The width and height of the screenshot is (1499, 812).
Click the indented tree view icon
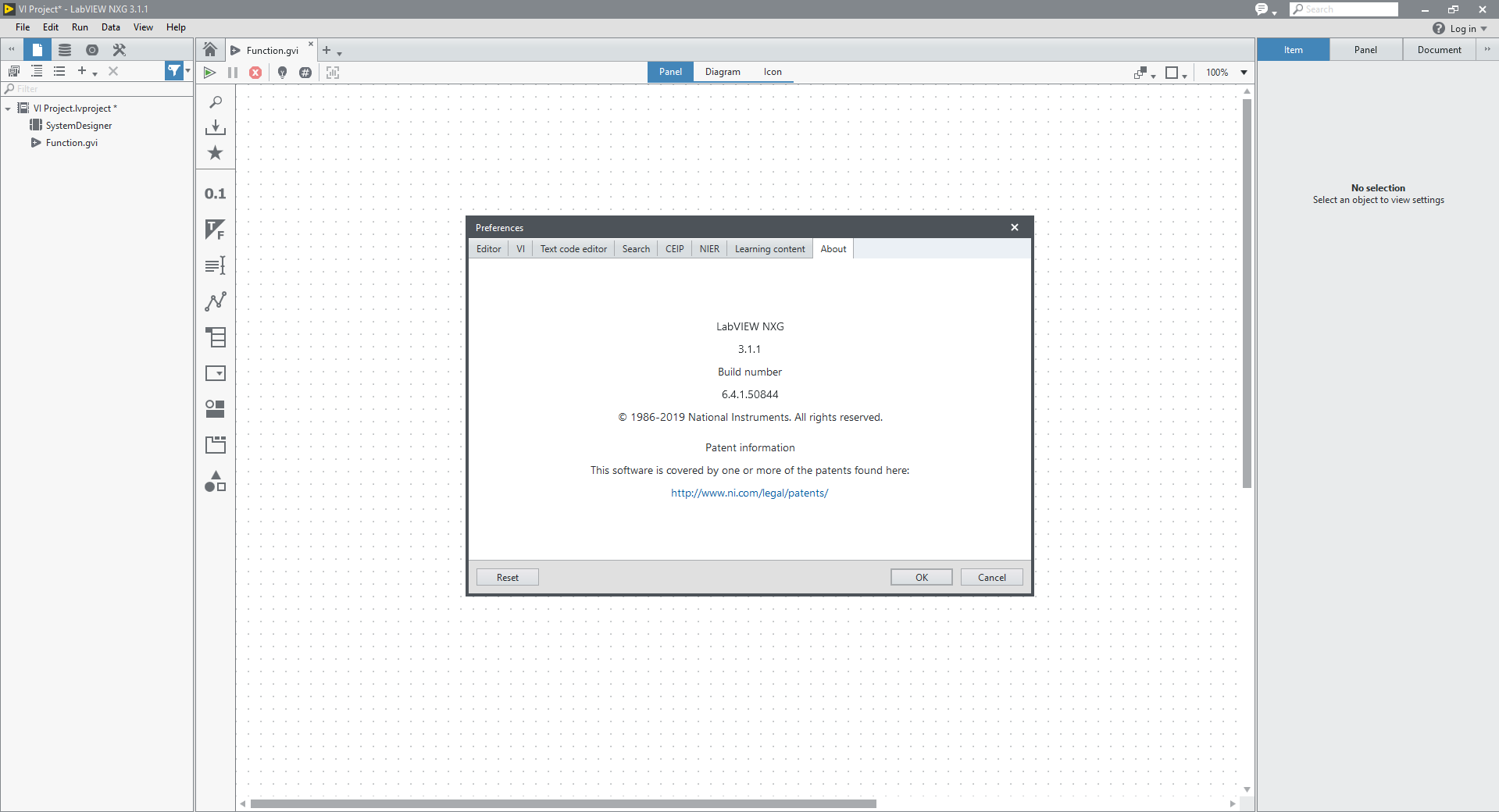point(37,71)
